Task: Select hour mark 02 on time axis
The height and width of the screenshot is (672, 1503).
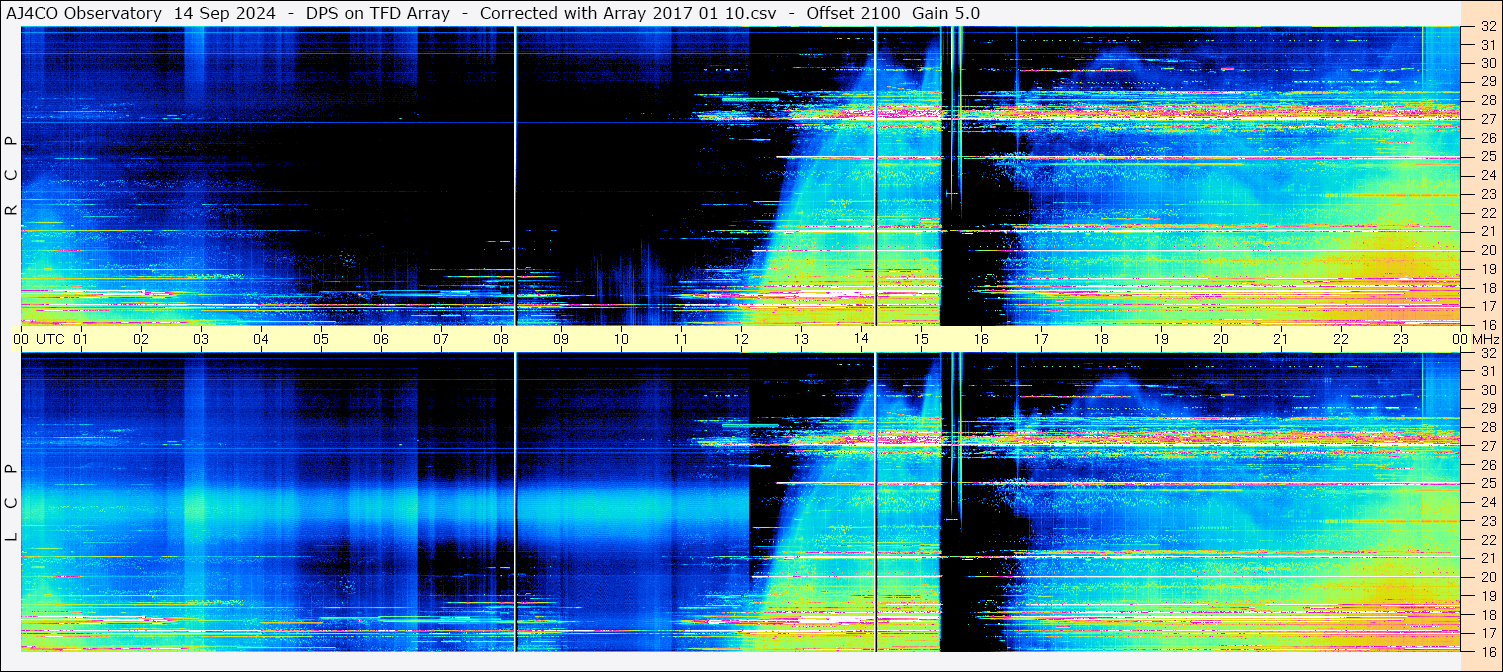Action: [141, 339]
